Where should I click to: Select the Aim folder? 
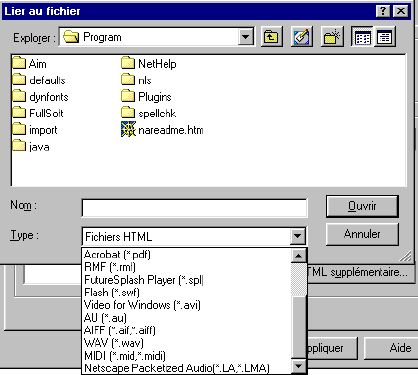click(29, 63)
